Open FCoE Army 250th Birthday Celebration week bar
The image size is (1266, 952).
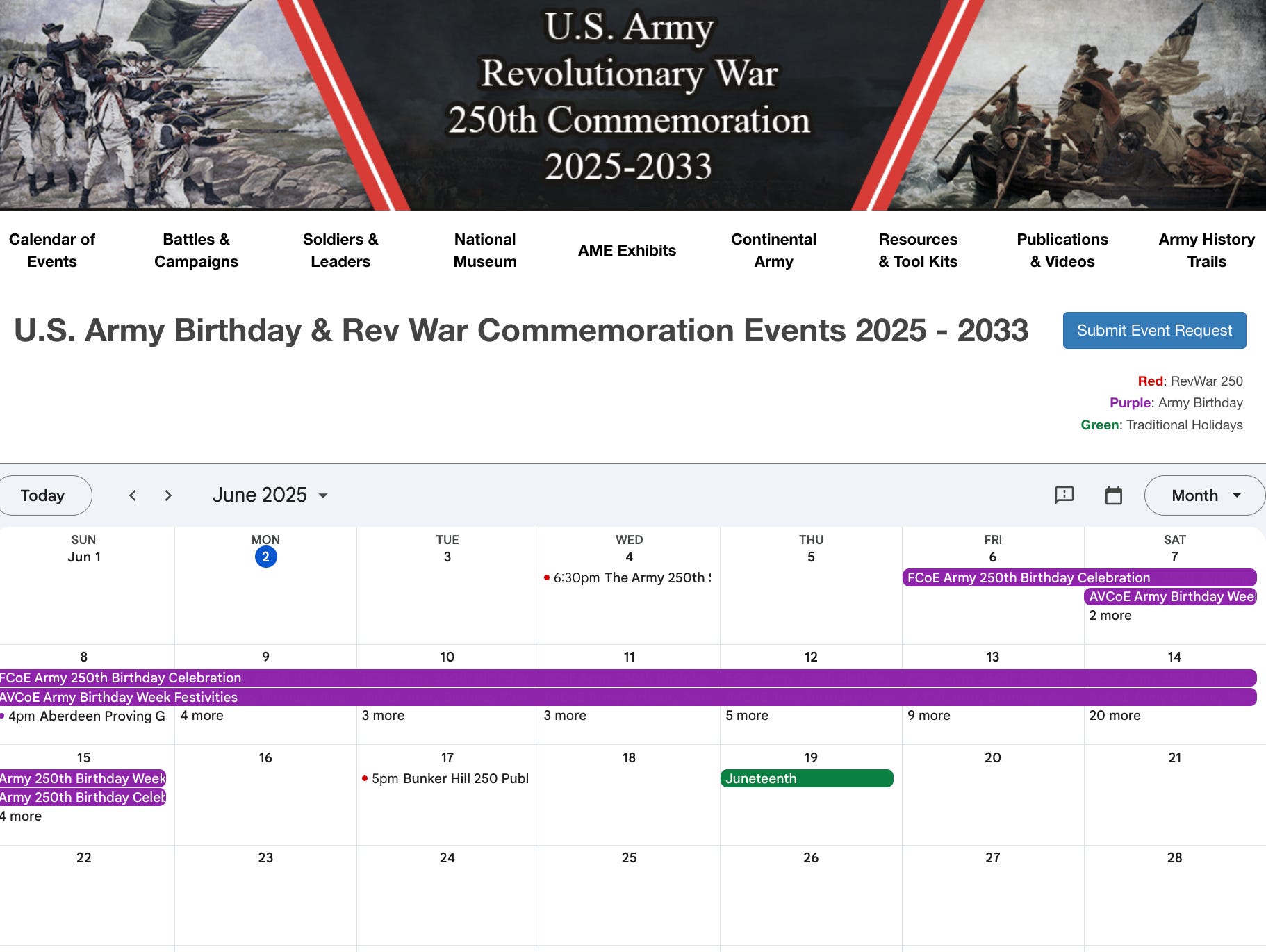pyautogui.click(x=628, y=678)
